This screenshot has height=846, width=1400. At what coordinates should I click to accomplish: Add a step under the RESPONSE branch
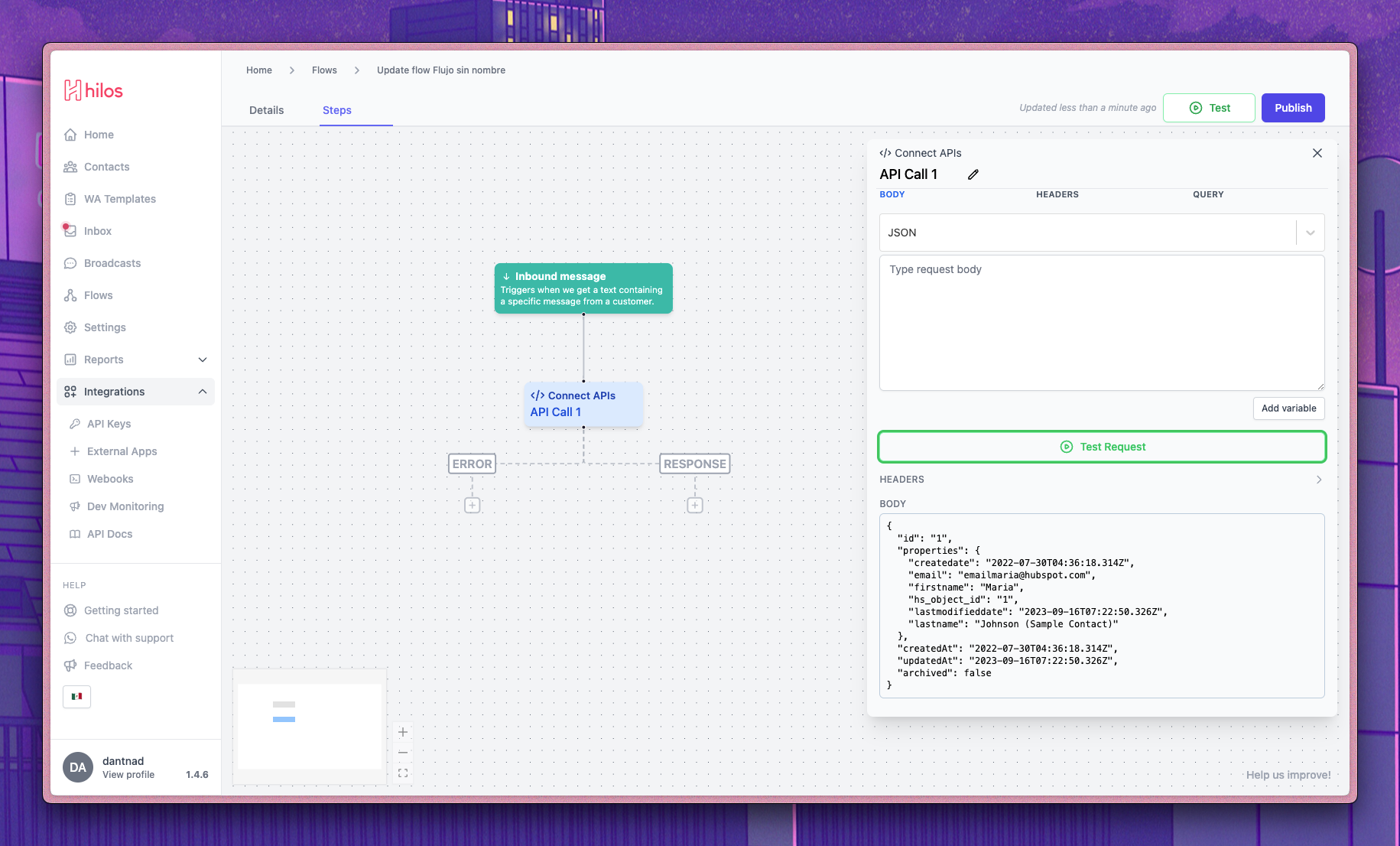coord(694,505)
